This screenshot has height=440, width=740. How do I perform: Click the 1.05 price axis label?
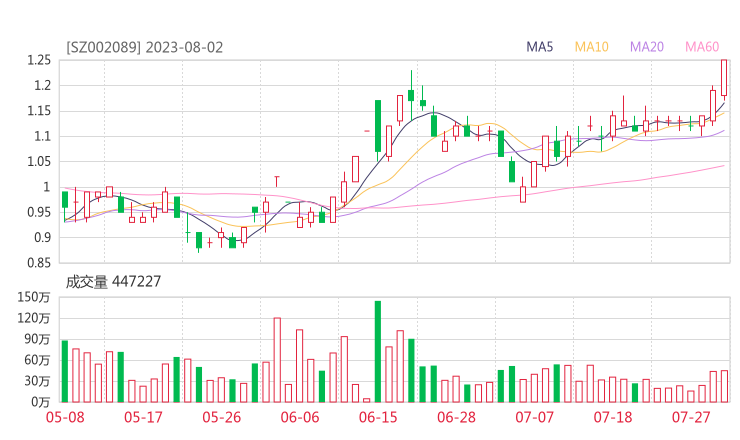(39, 161)
